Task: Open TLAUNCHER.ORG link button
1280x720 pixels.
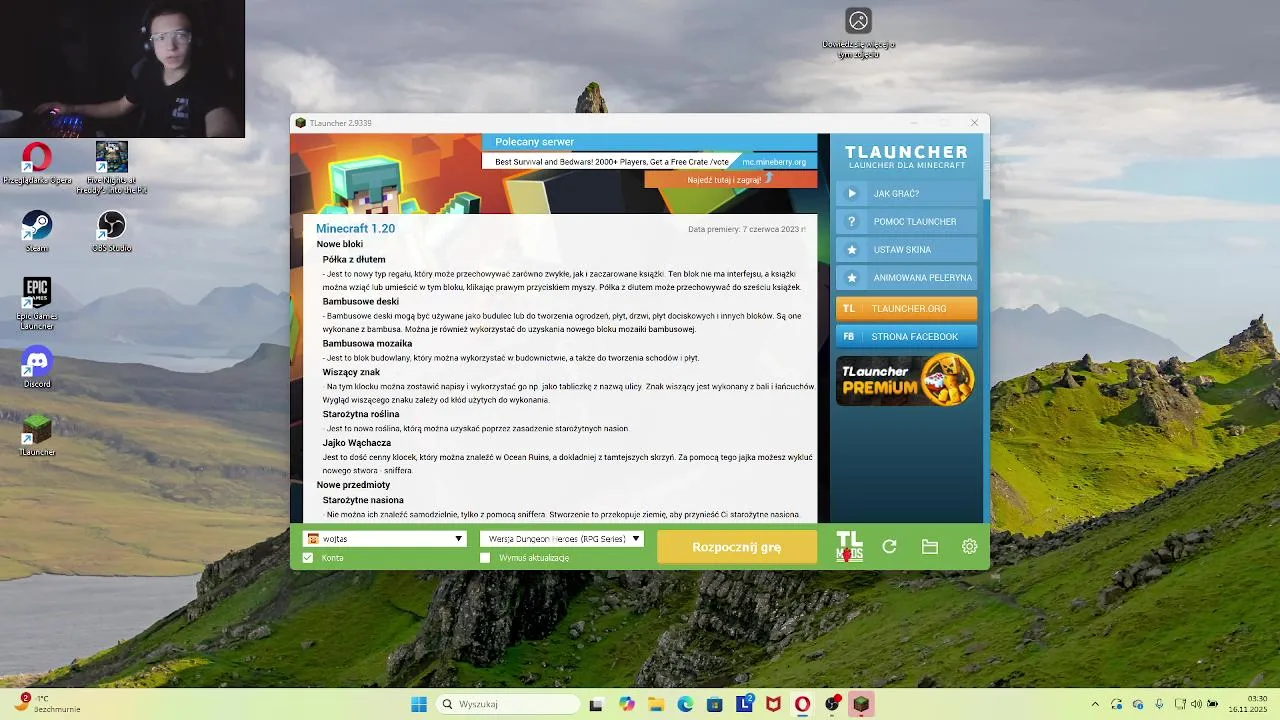Action: click(x=906, y=309)
